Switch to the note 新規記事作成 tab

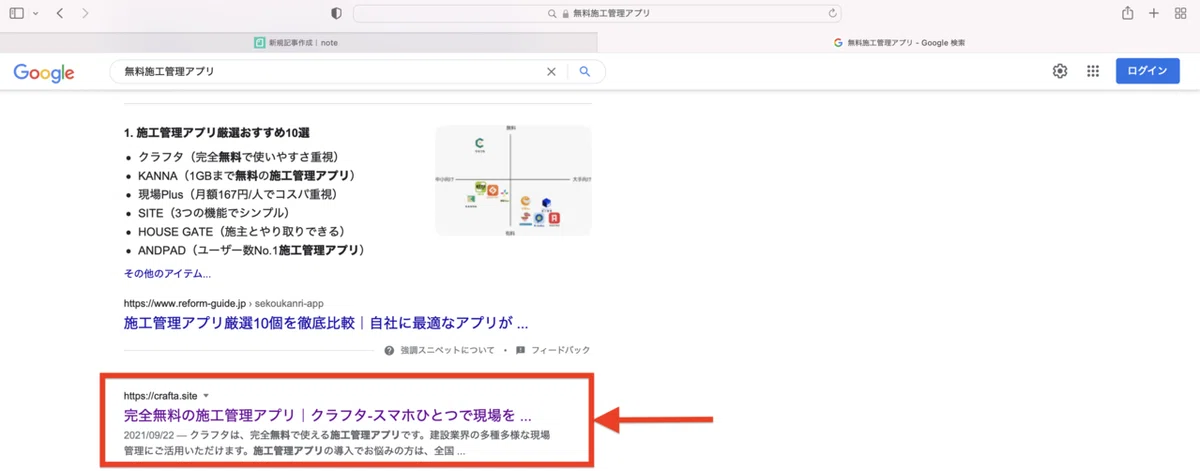point(298,42)
